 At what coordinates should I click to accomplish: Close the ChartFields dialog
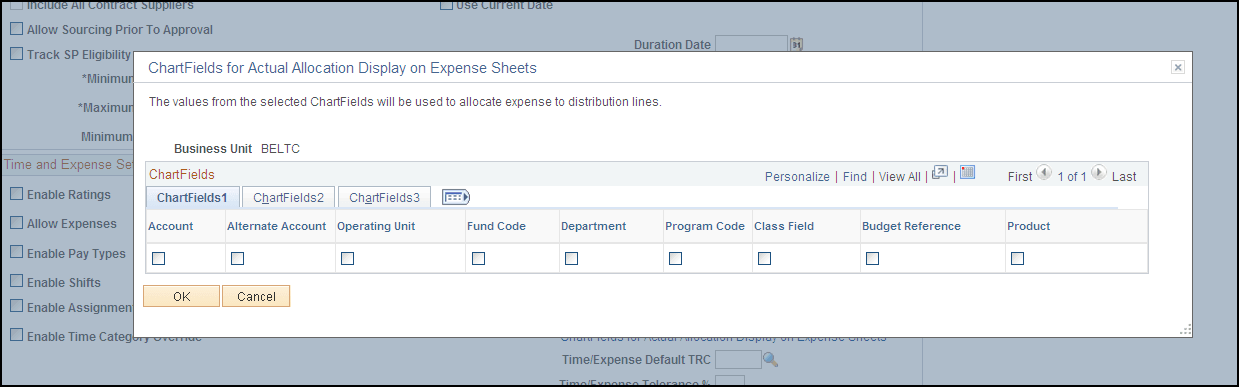(x=1178, y=67)
